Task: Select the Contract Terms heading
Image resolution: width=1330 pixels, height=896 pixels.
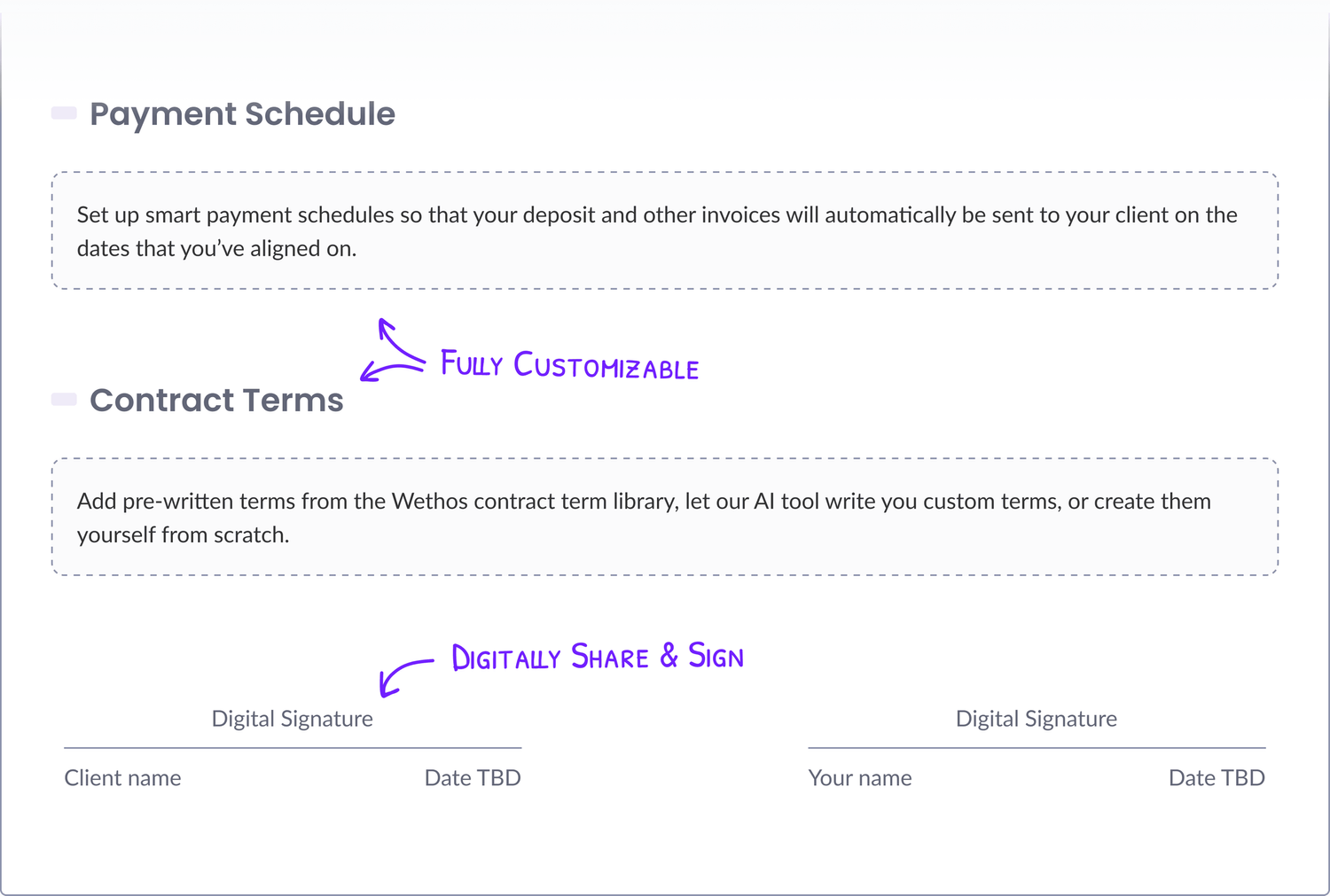Action: tap(216, 401)
